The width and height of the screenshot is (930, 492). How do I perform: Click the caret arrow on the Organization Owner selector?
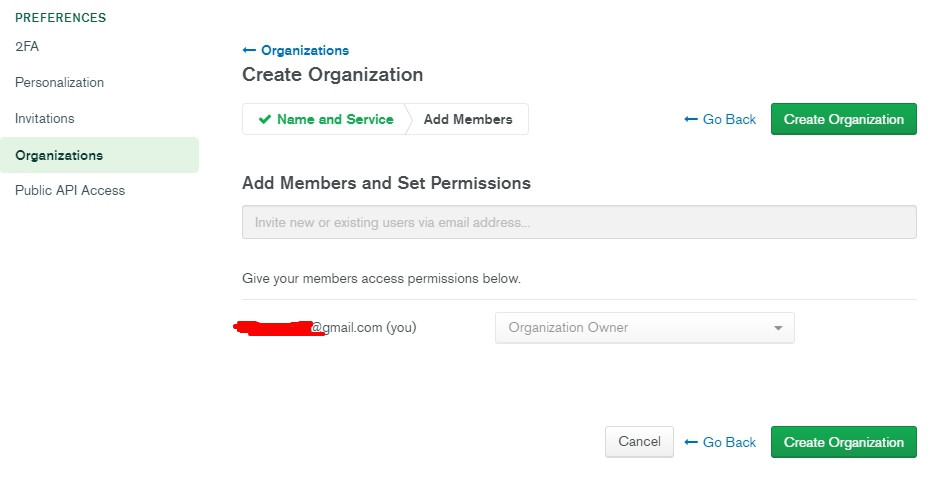(x=778, y=328)
